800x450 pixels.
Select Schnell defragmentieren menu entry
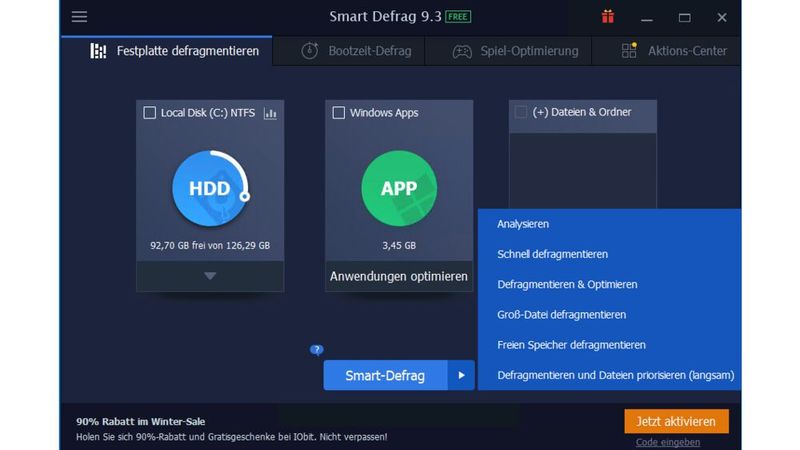click(609, 254)
